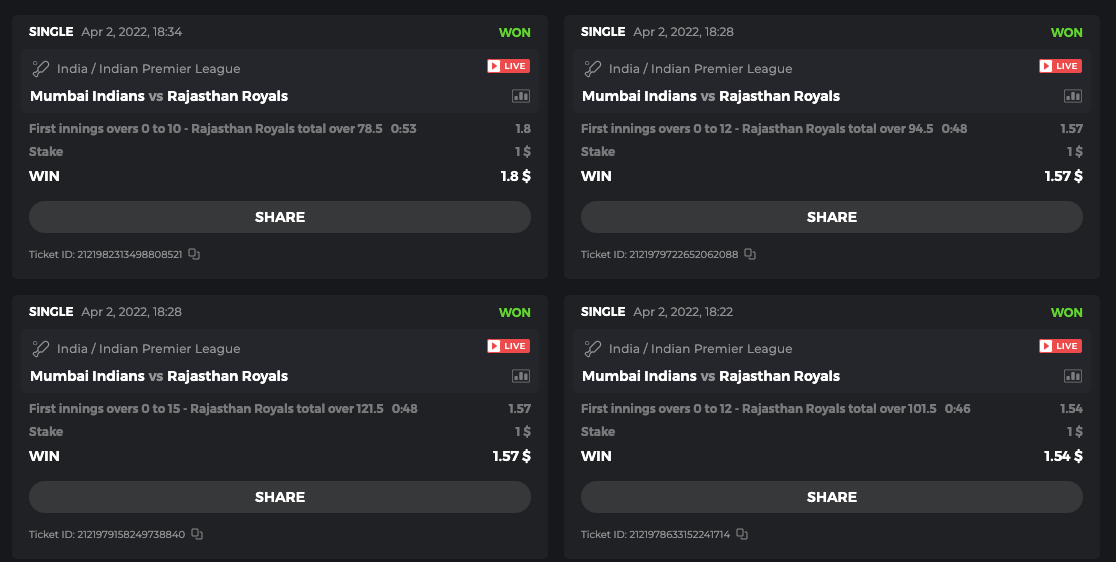
Task: Copy ticket ID ending in 241714
Action: click(x=742, y=534)
